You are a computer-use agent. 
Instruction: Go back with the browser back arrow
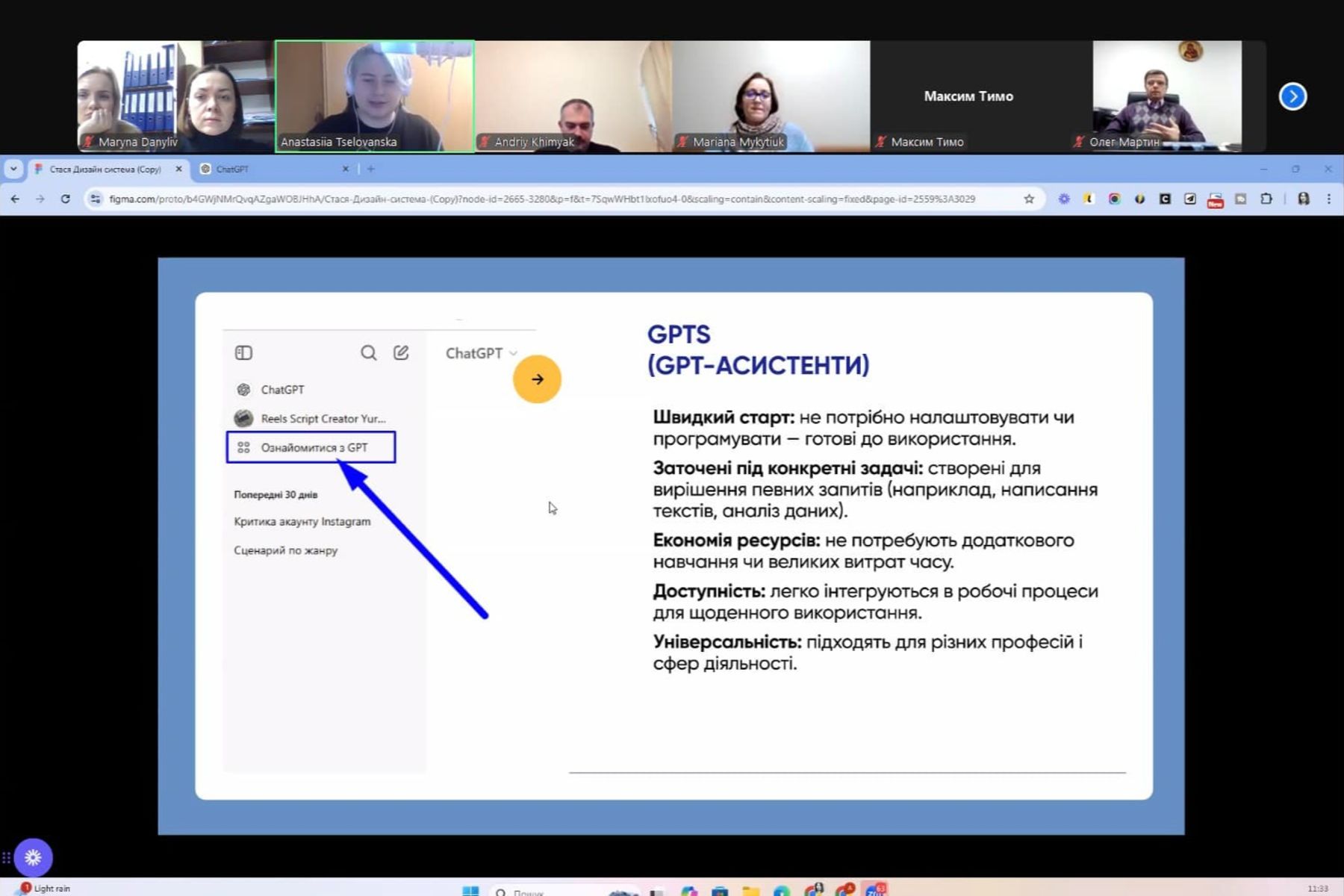pos(16,199)
